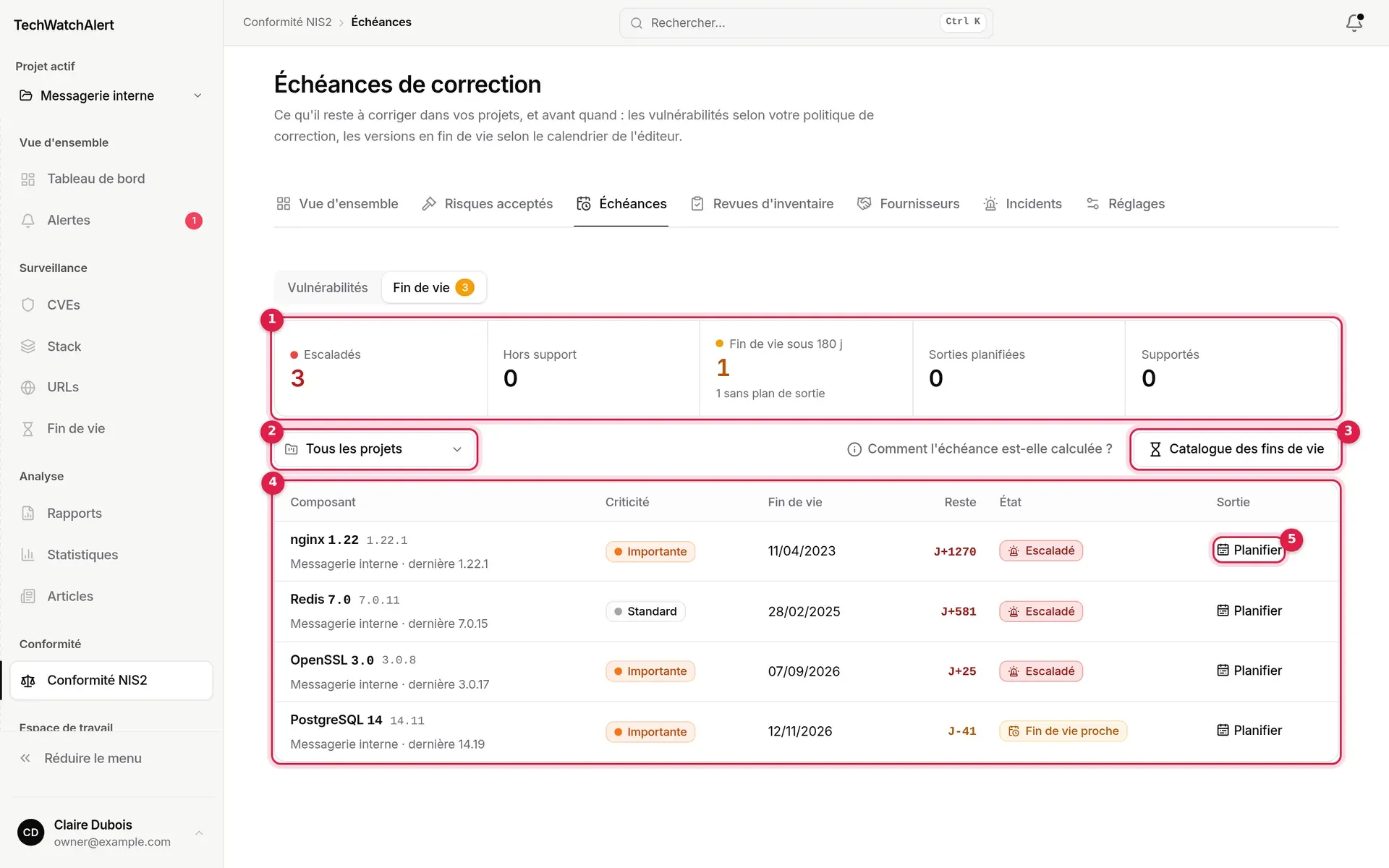Viewport: 1389px width, 868px height.
Task: Click the 'nginx 1.22' component name
Action: pyautogui.click(x=324, y=540)
